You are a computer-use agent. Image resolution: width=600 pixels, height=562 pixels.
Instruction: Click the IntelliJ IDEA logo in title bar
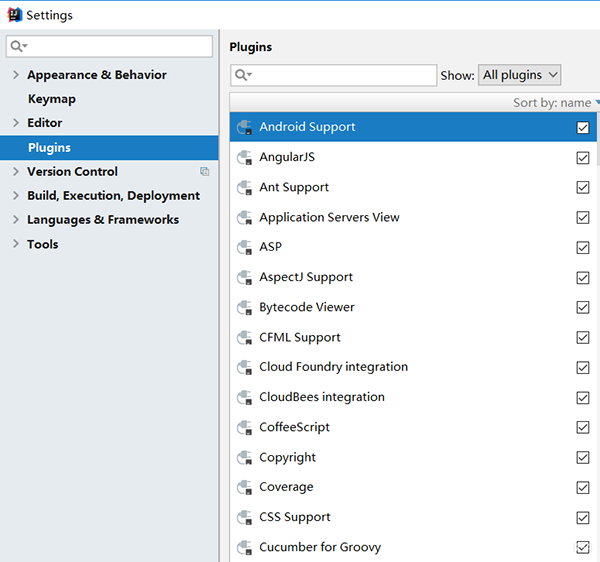(15, 15)
